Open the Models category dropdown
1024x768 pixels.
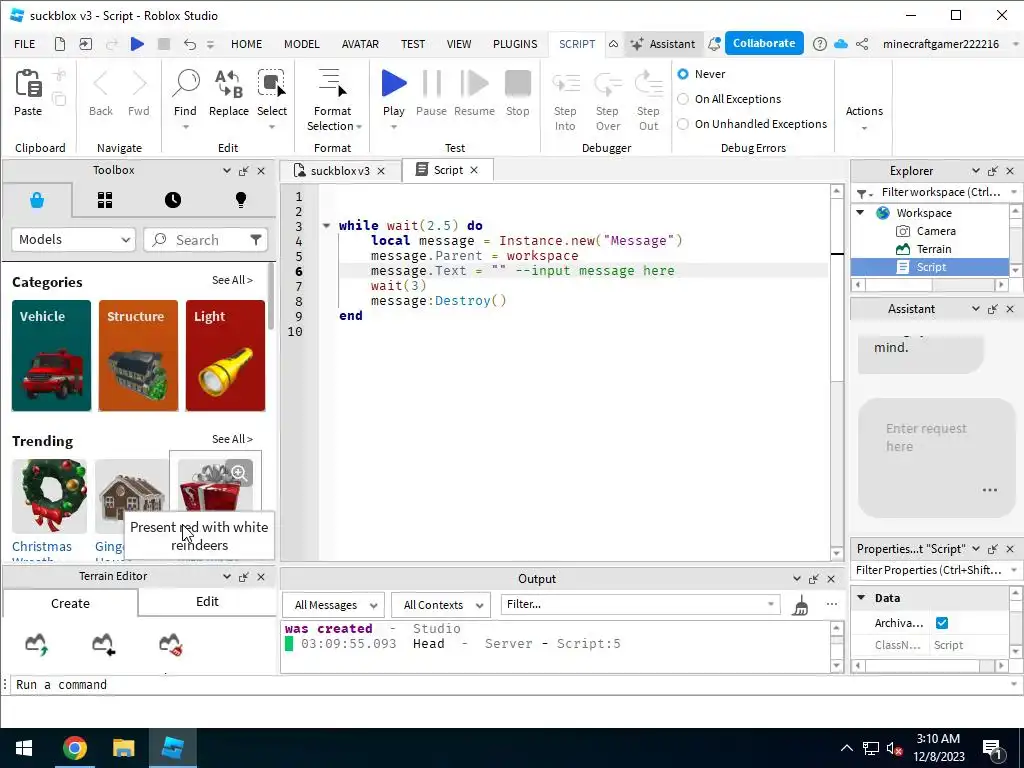(73, 240)
